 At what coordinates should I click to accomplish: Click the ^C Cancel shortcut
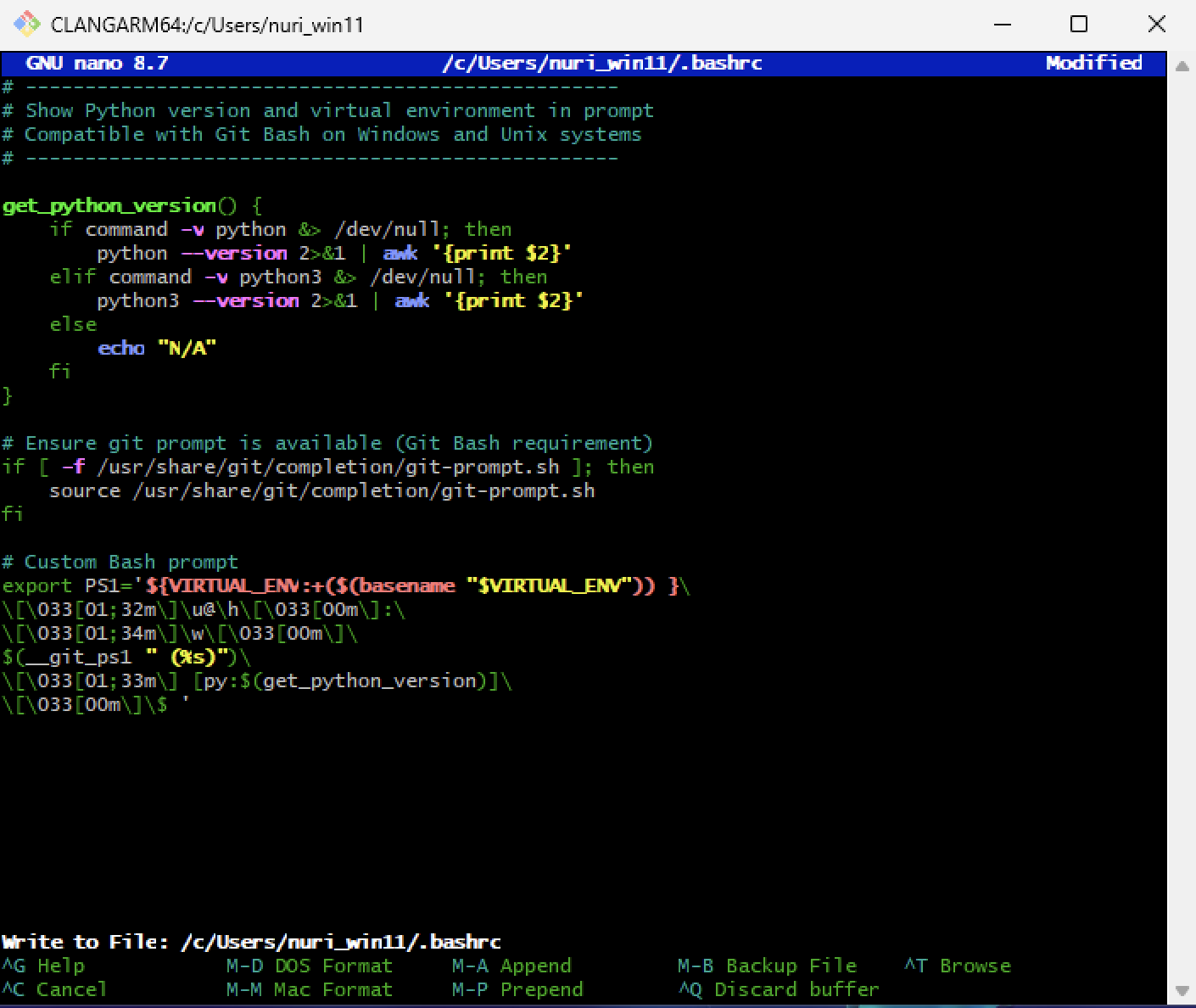pos(54,989)
